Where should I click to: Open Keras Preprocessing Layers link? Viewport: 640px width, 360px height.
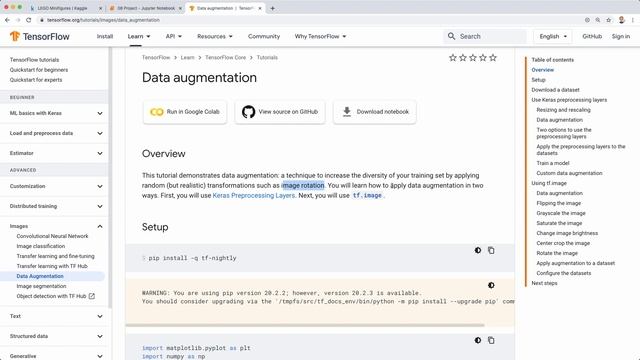253,196
